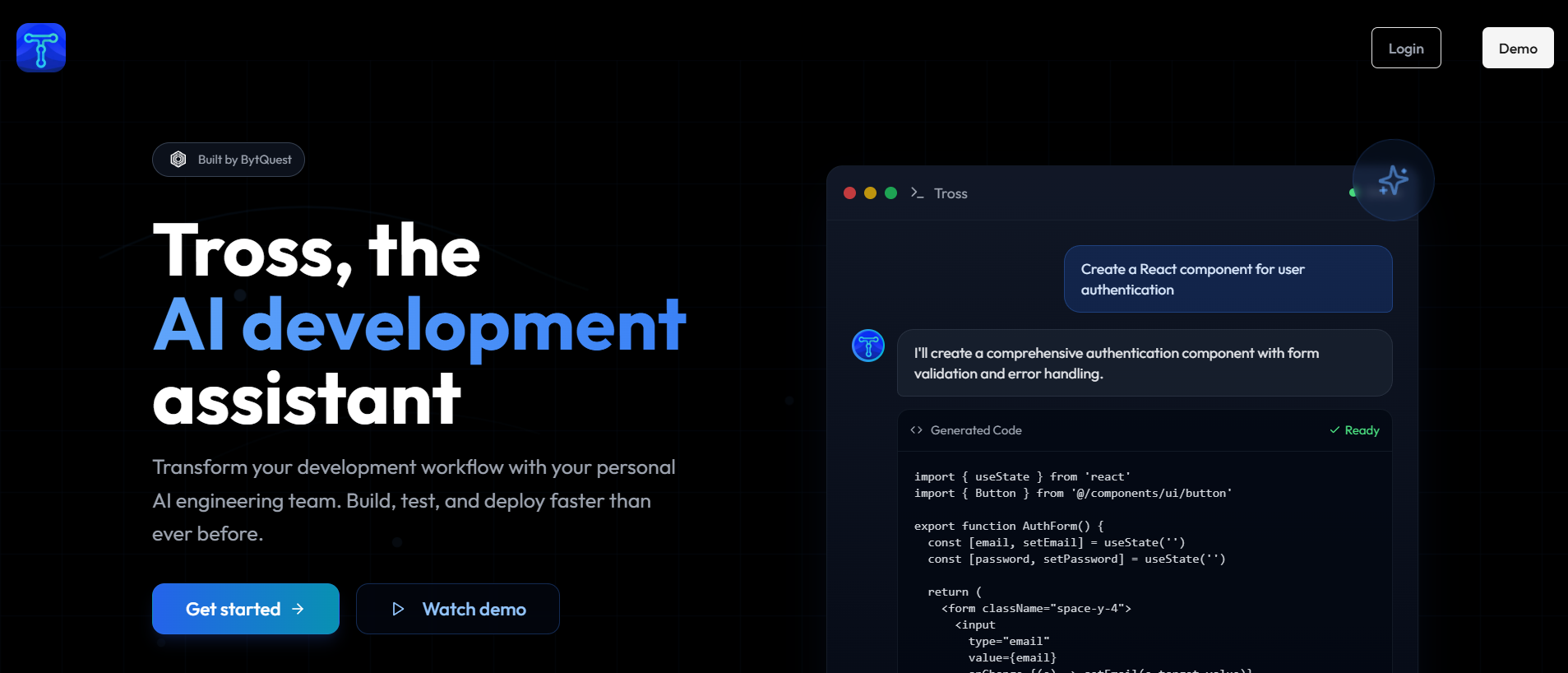Click the yellow window dot in the Tross panel

(870, 193)
